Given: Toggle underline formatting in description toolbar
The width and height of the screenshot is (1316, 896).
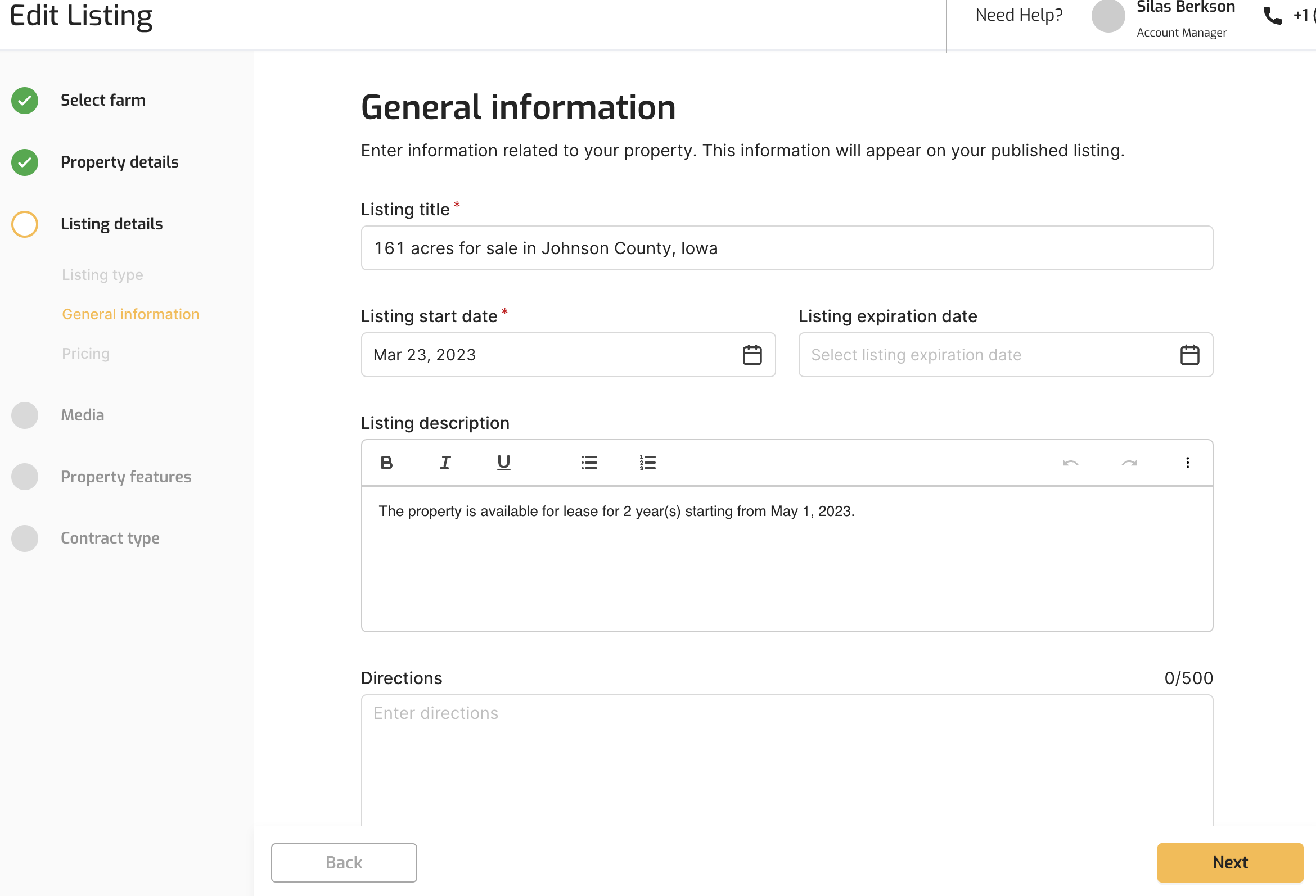Looking at the screenshot, I should pos(503,463).
